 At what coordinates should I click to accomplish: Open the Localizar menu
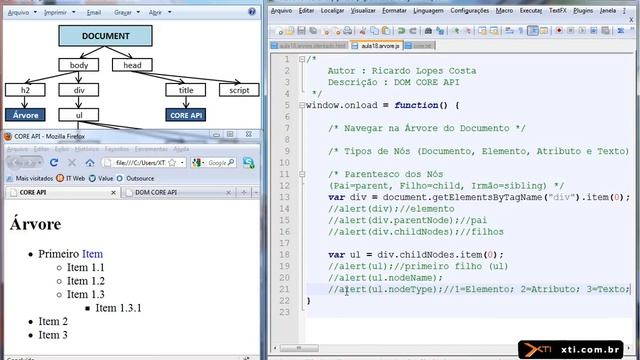coord(332,11)
